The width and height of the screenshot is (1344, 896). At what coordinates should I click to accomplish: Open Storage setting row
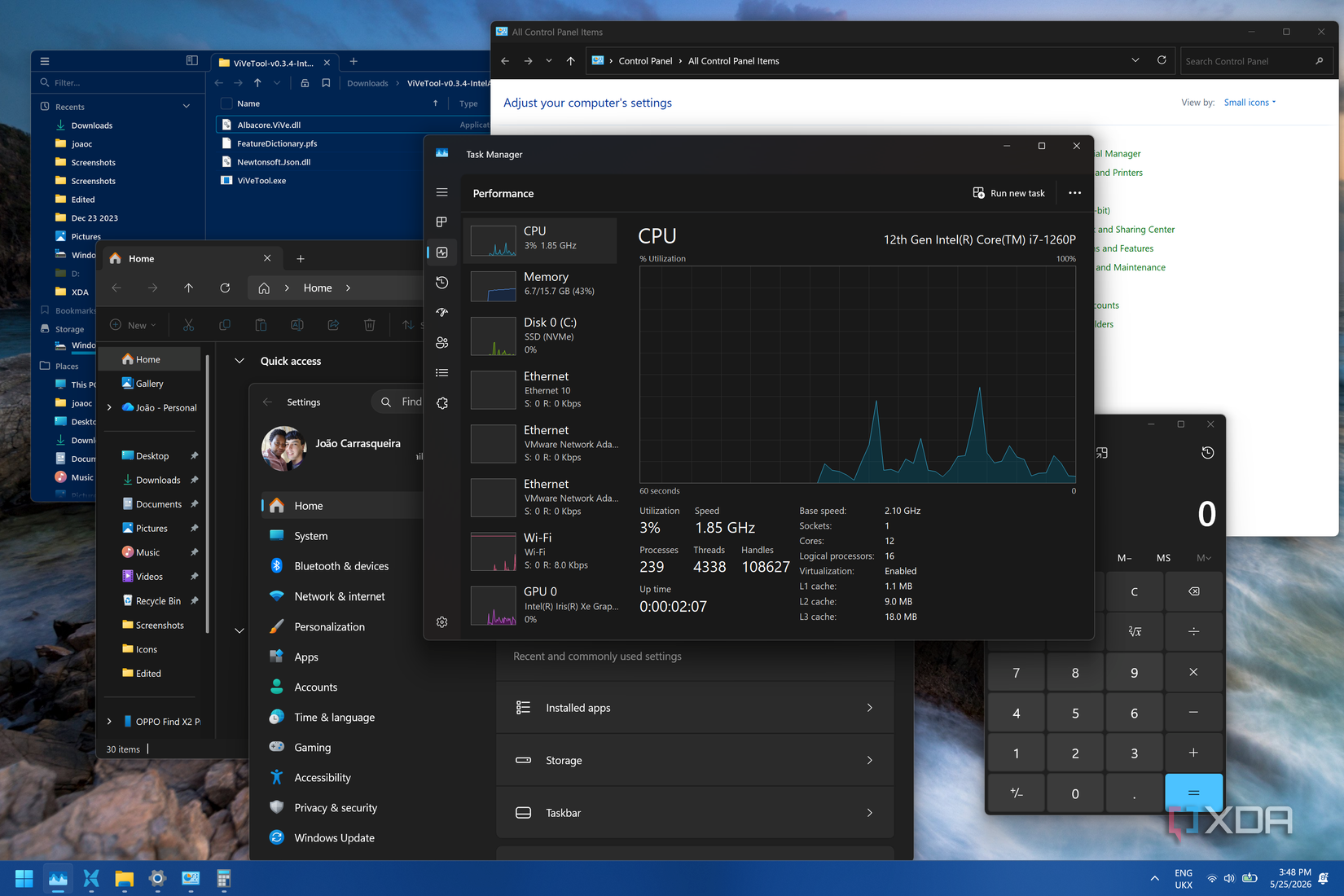coord(695,760)
